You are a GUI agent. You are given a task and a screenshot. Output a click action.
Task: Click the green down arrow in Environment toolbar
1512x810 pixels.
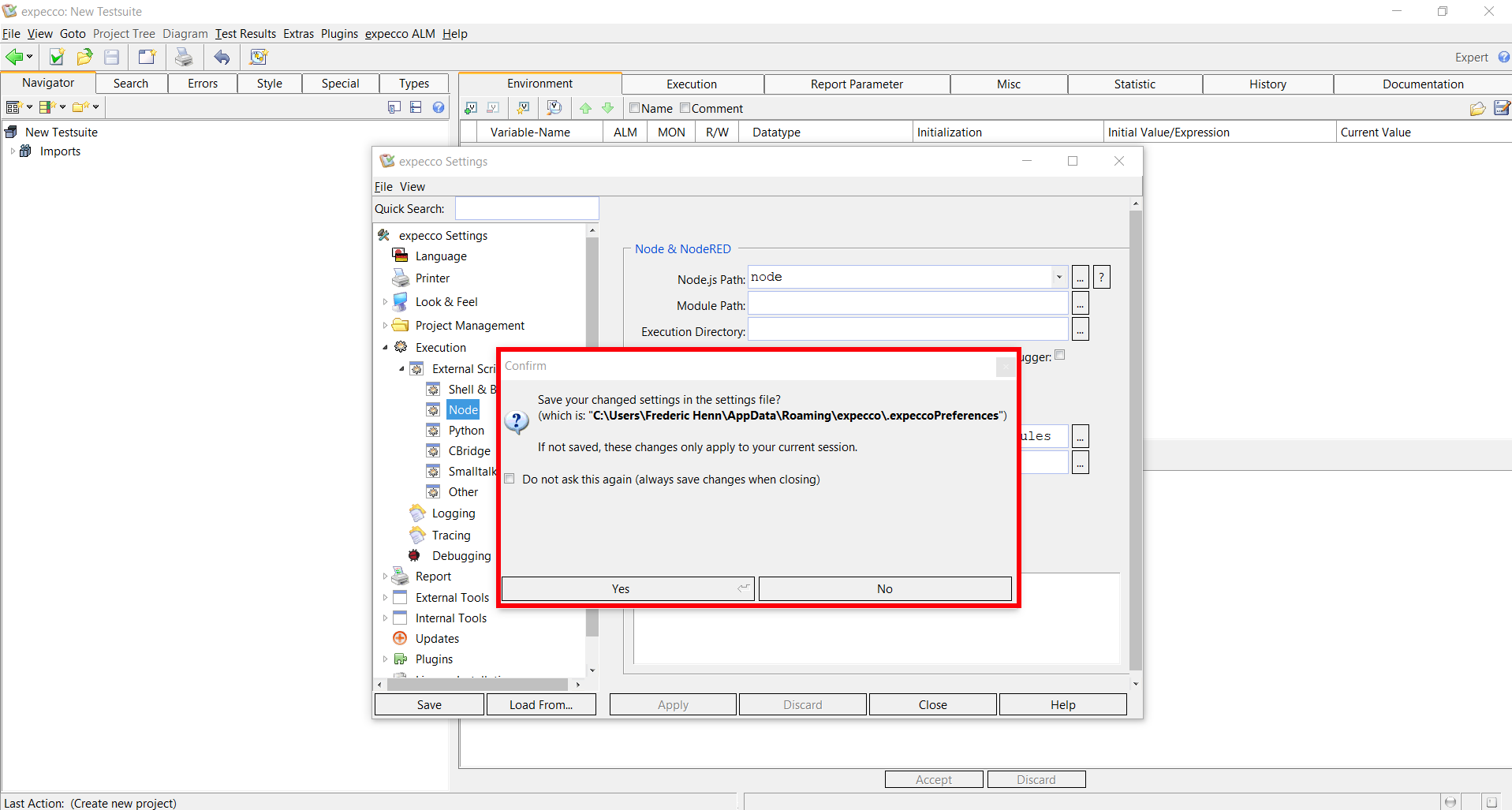coord(607,108)
